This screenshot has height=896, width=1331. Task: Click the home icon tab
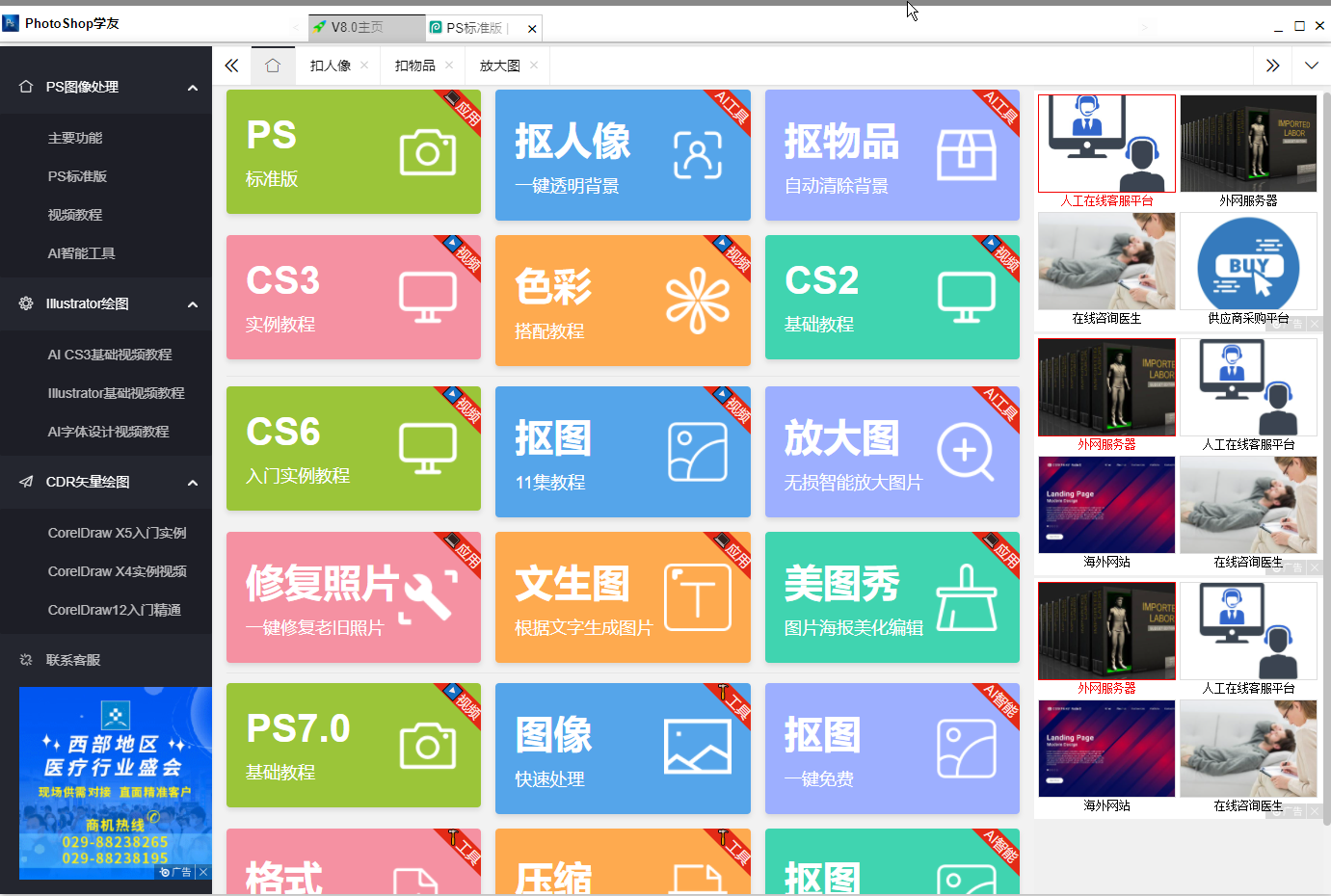[x=273, y=66]
